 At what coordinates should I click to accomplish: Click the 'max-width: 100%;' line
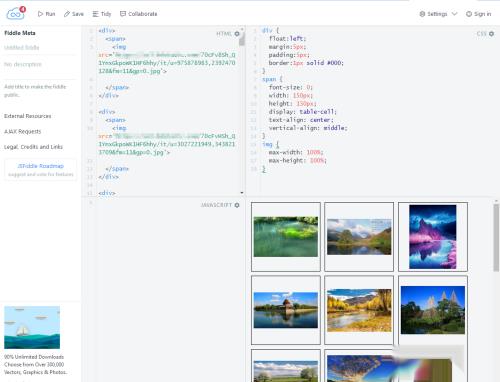coord(296,152)
